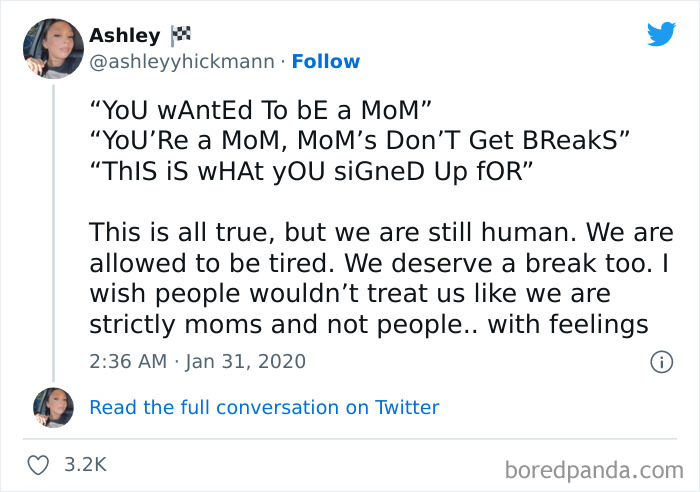Open the 2:36 AM · Jan 31, 2020 timestamp
Screen dimensions: 700x492
click(197, 361)
